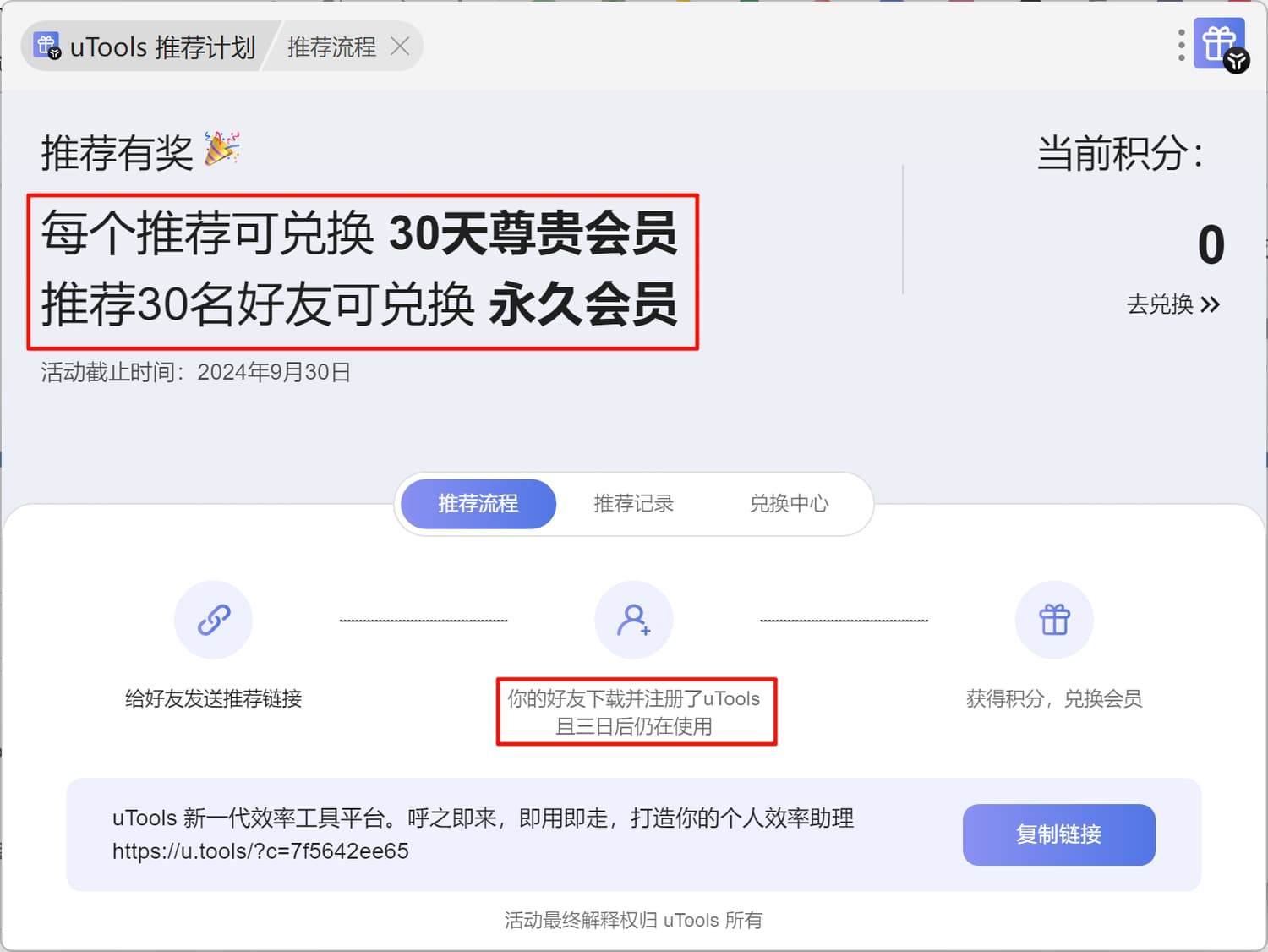Click the 去兑换 link

(x=1173, y=304)
